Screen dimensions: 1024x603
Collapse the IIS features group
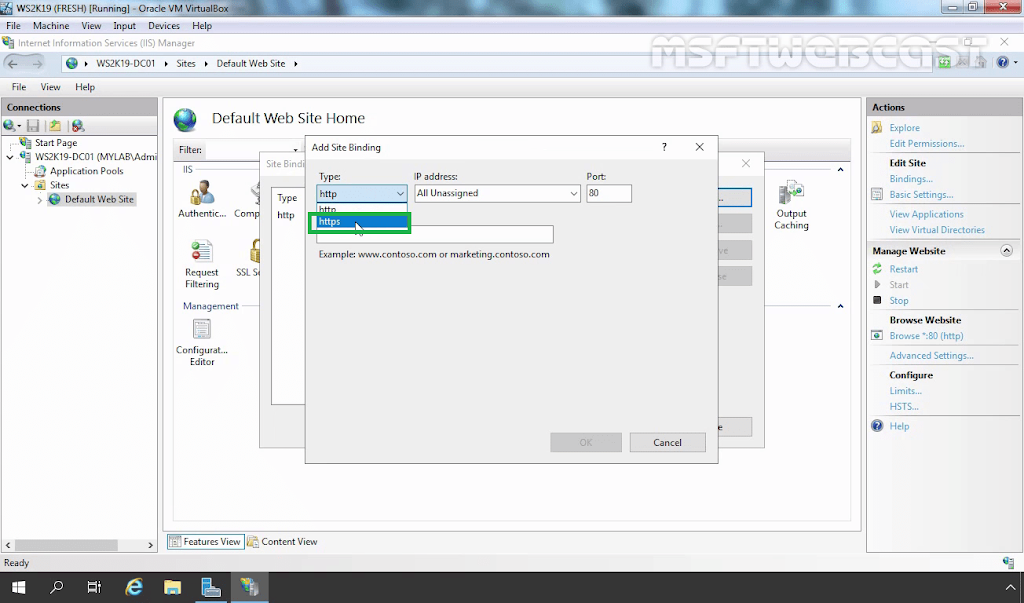click(840, 170)
